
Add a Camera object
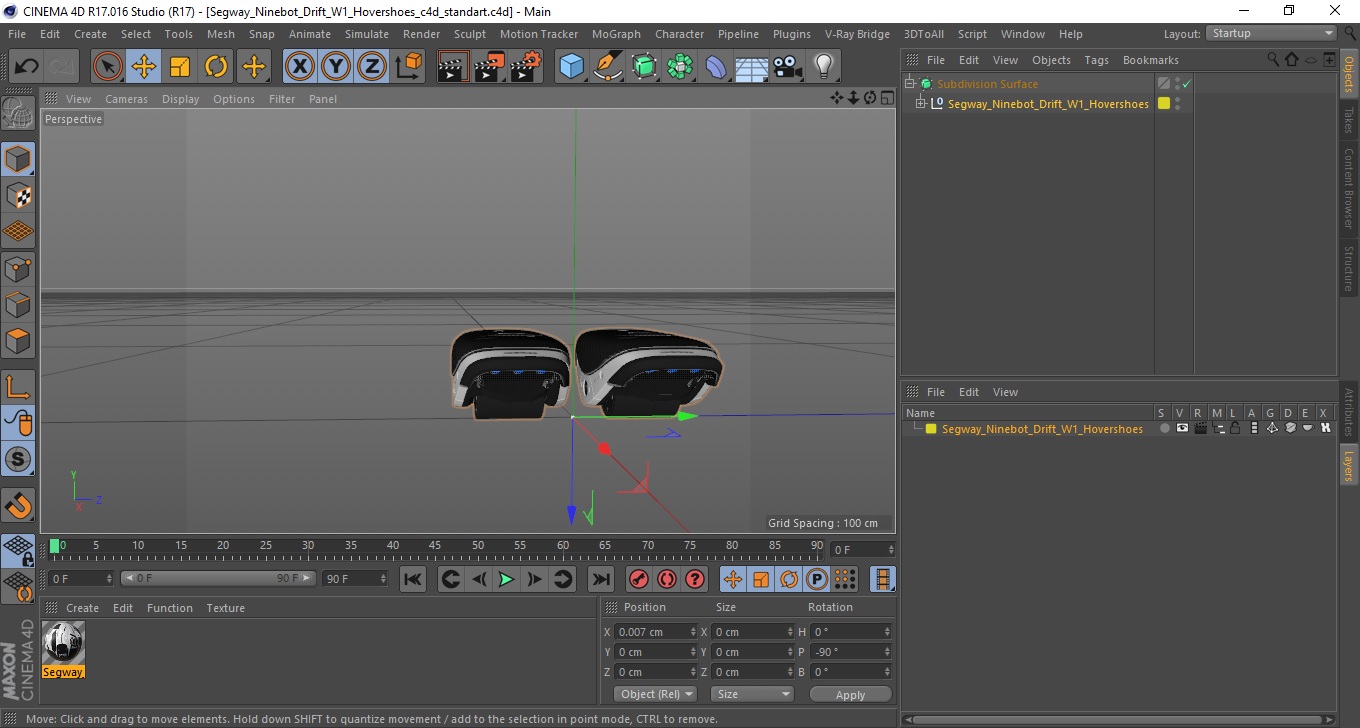[788, 67]
